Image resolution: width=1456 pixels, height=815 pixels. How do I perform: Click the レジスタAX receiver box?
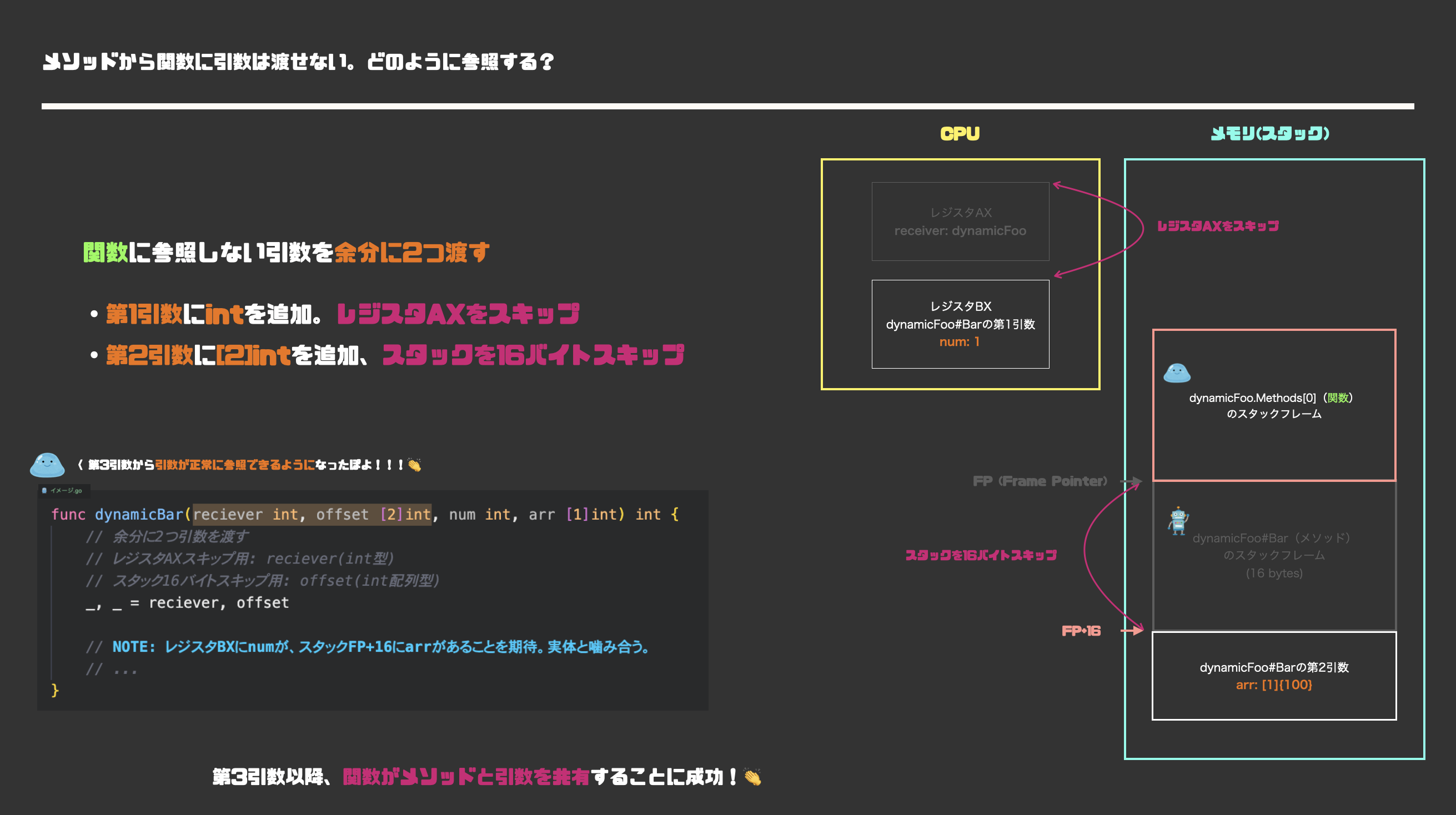point(960,222)
